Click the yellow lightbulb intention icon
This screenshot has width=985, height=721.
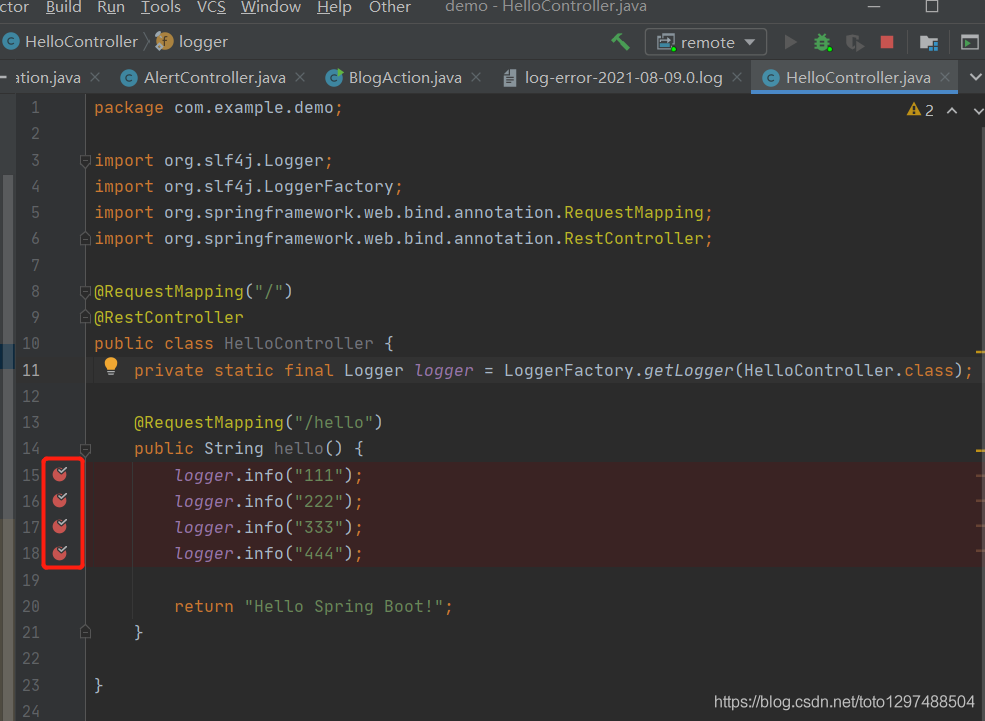point(111,366)
